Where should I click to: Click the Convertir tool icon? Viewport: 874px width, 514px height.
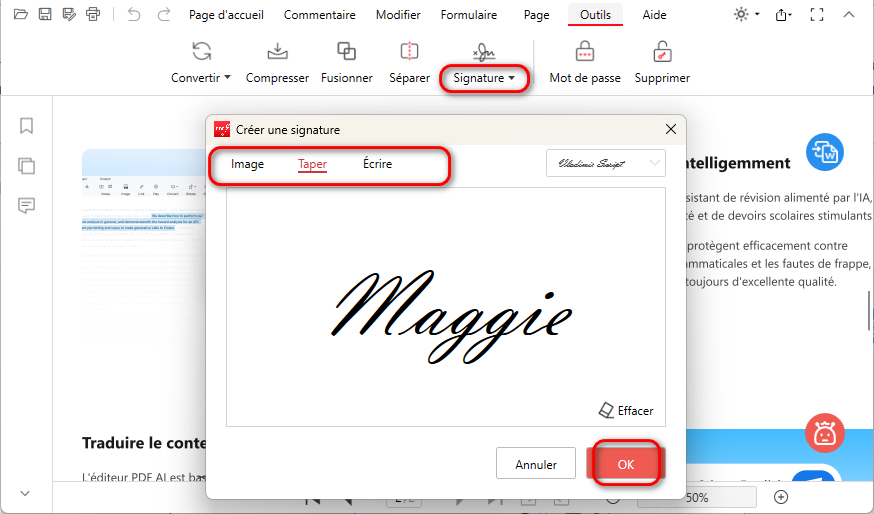click(201, 51)
